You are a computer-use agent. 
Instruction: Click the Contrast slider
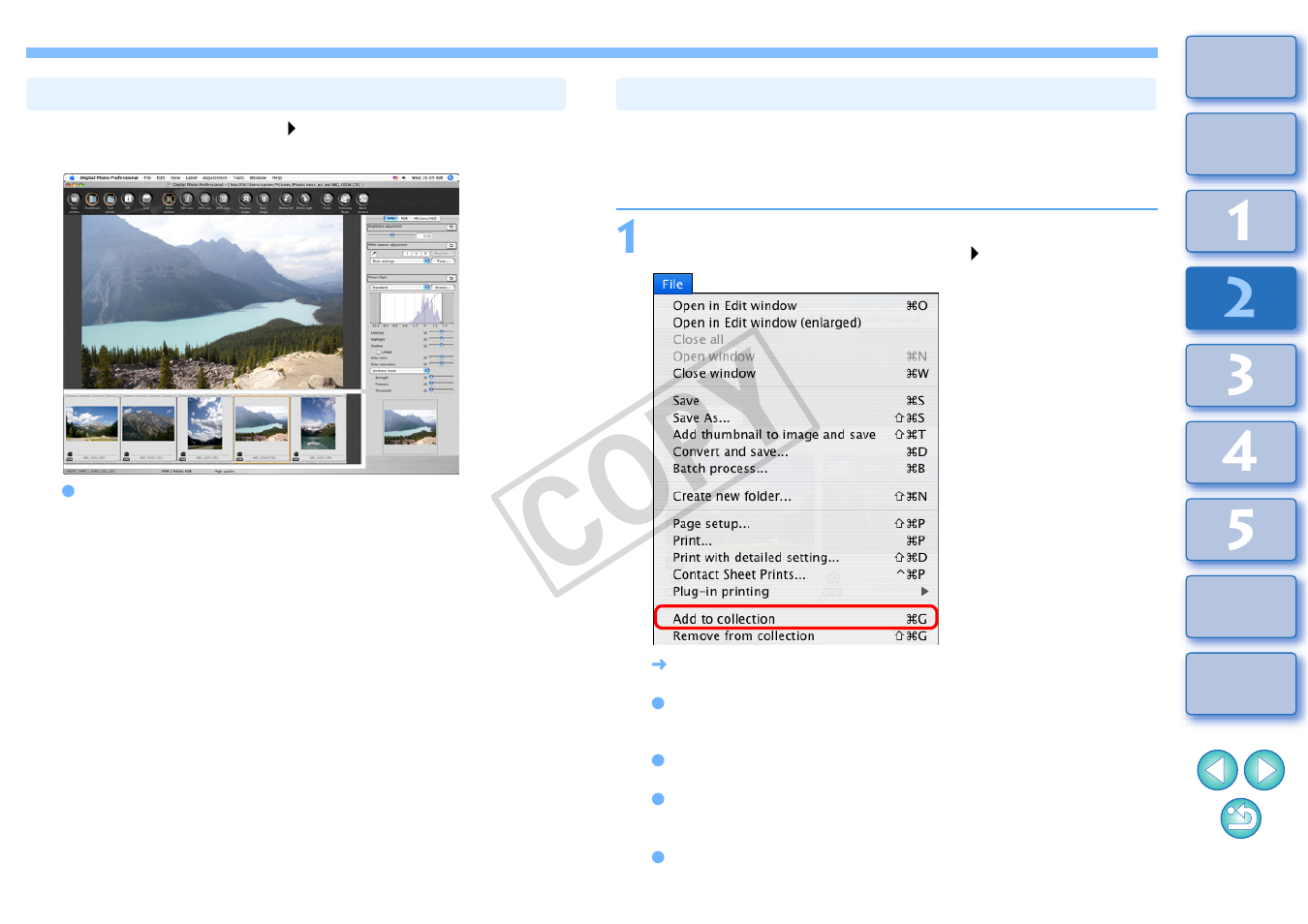[441, 332]
